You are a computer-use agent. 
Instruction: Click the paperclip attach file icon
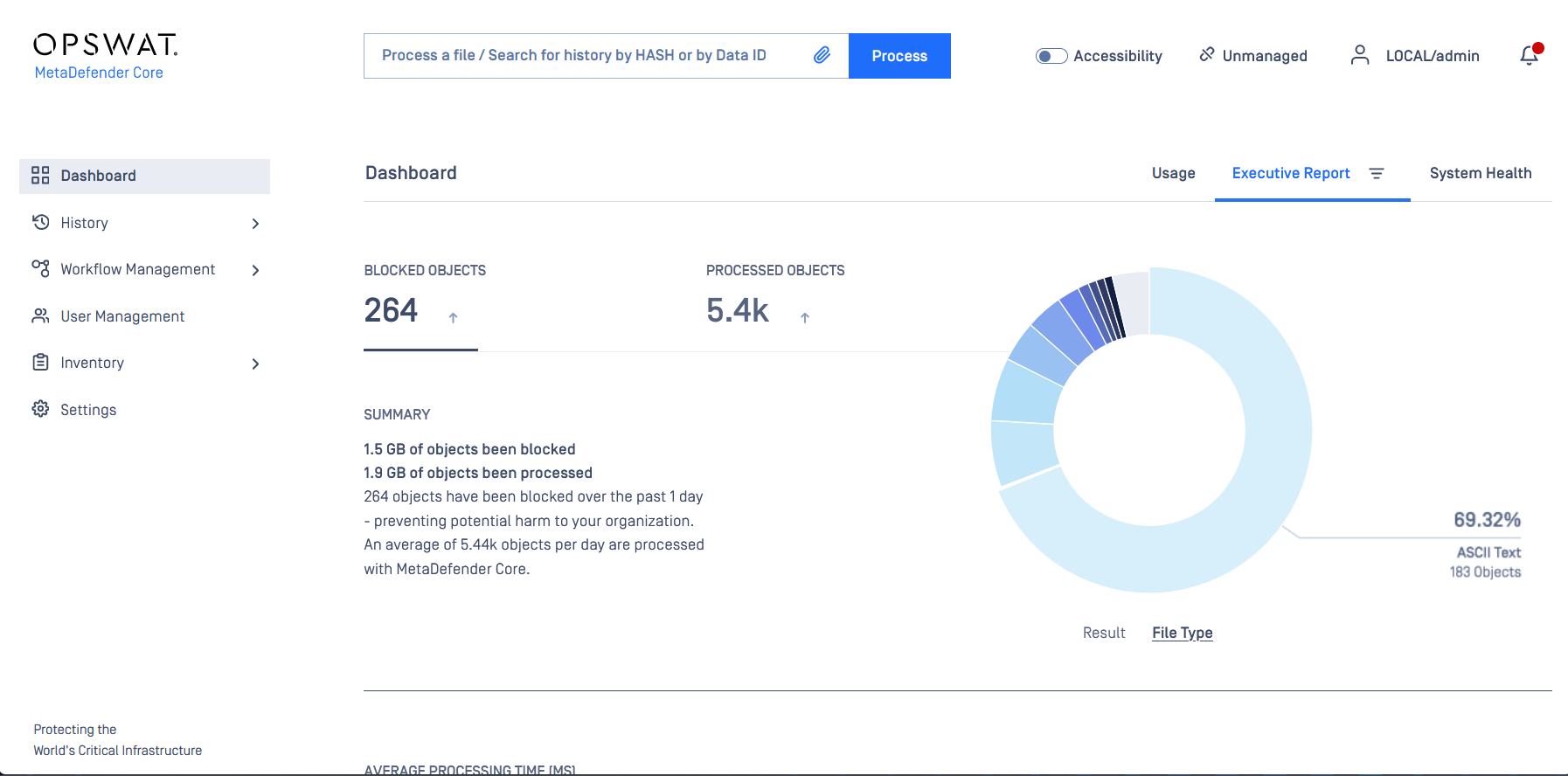[x=822, y=56]
